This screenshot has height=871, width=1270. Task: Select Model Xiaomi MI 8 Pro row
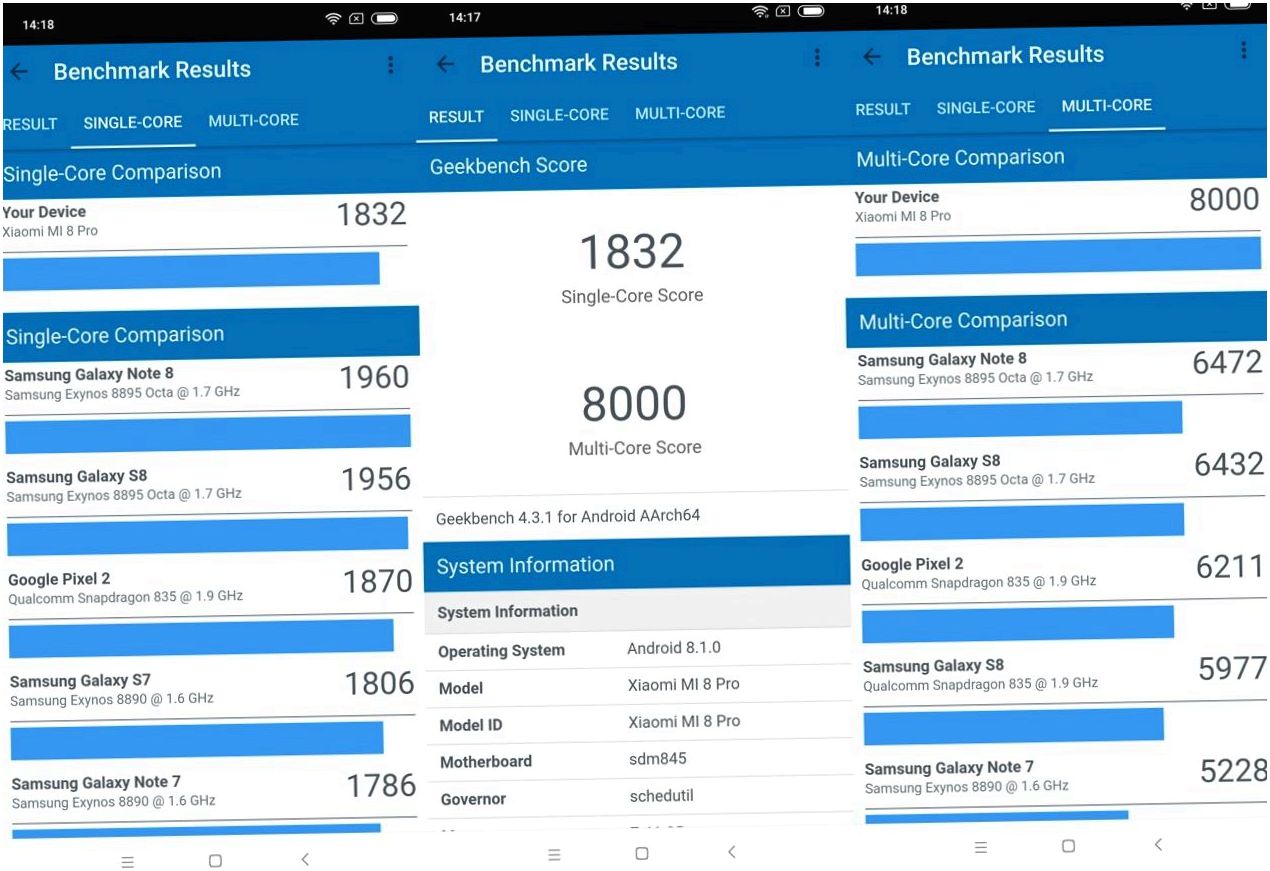[x=638, y=686]
